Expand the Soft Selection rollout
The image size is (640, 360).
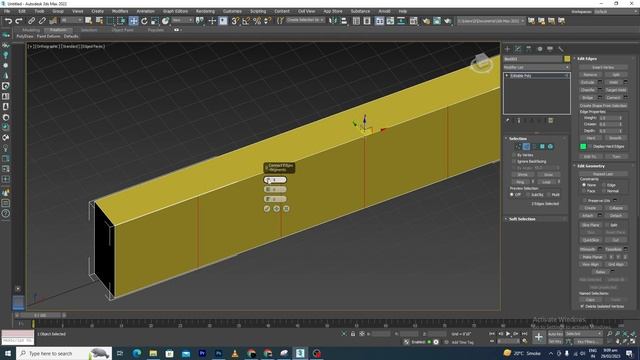pos(522,219)
